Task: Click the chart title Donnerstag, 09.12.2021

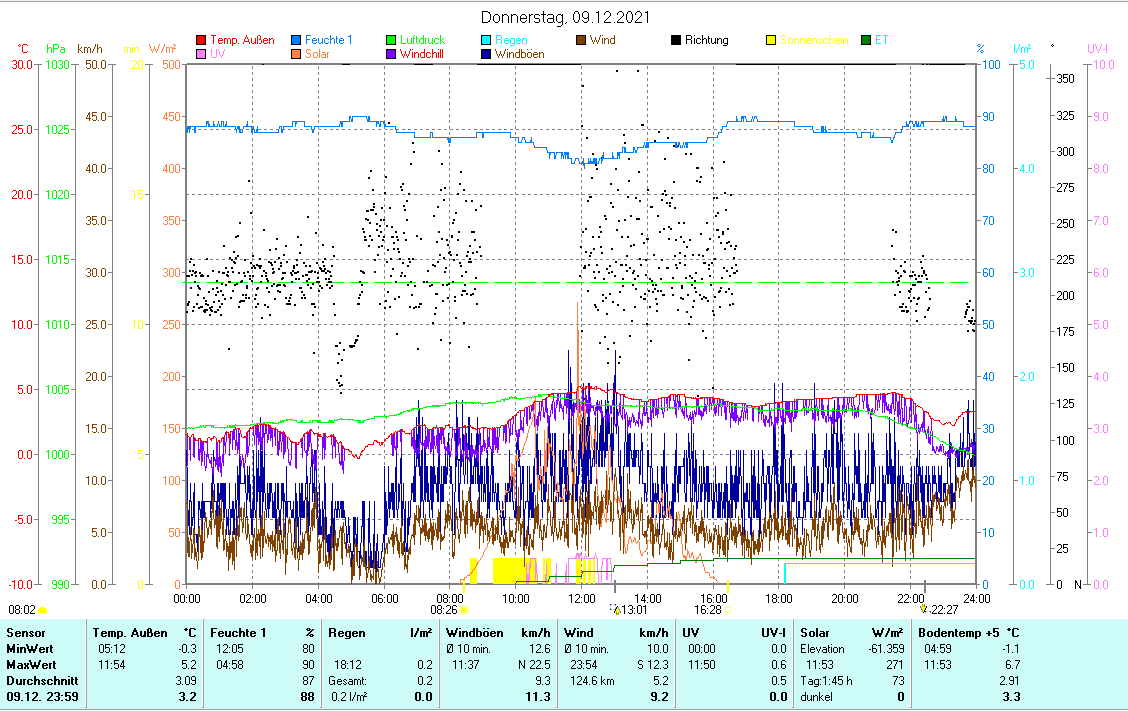Action: 563,17
